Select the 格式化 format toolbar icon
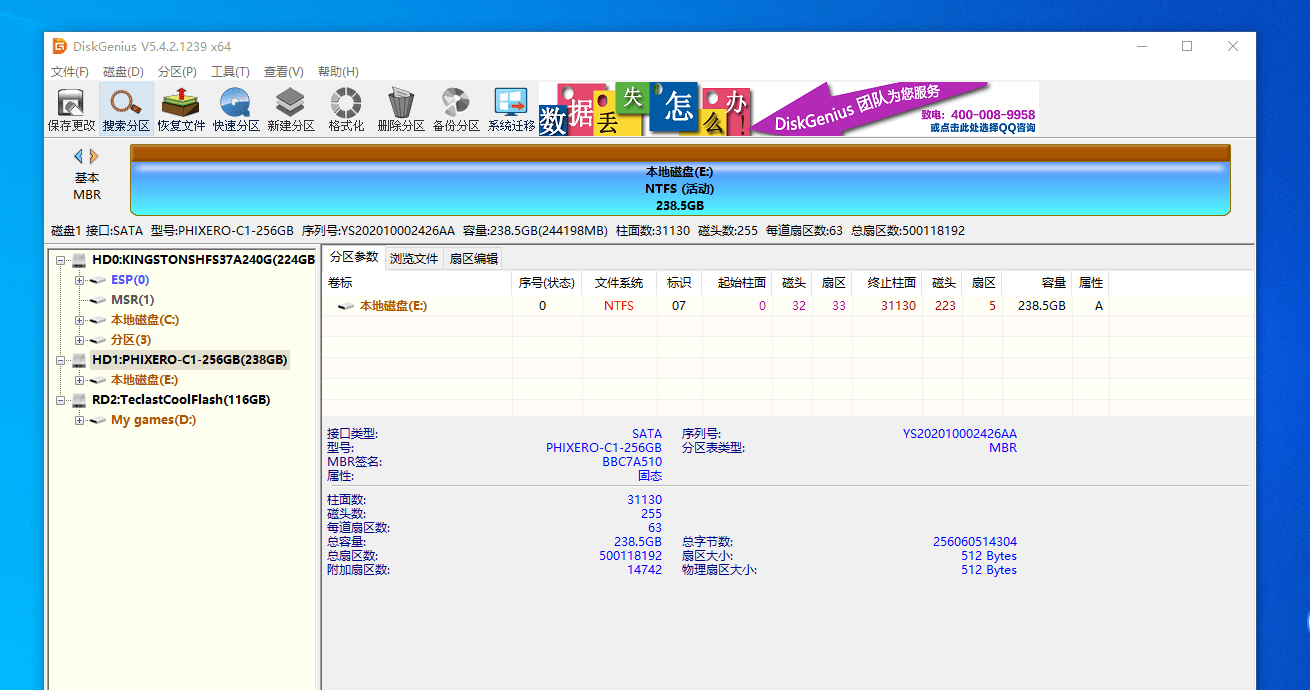The image size is (1310, 690). point(346,109)
